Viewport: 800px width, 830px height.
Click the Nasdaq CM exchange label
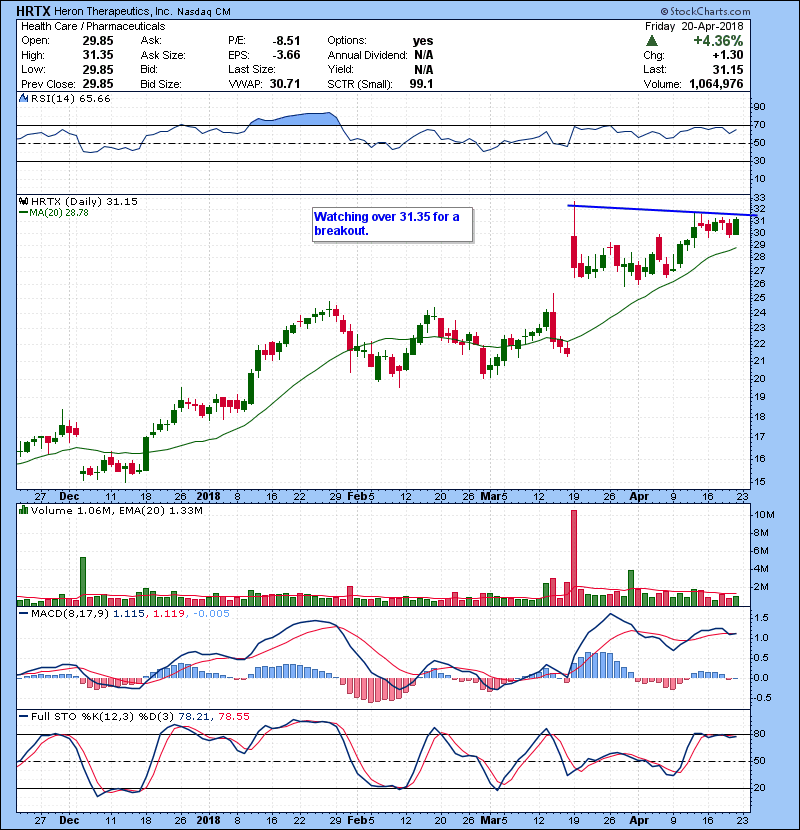204,12
